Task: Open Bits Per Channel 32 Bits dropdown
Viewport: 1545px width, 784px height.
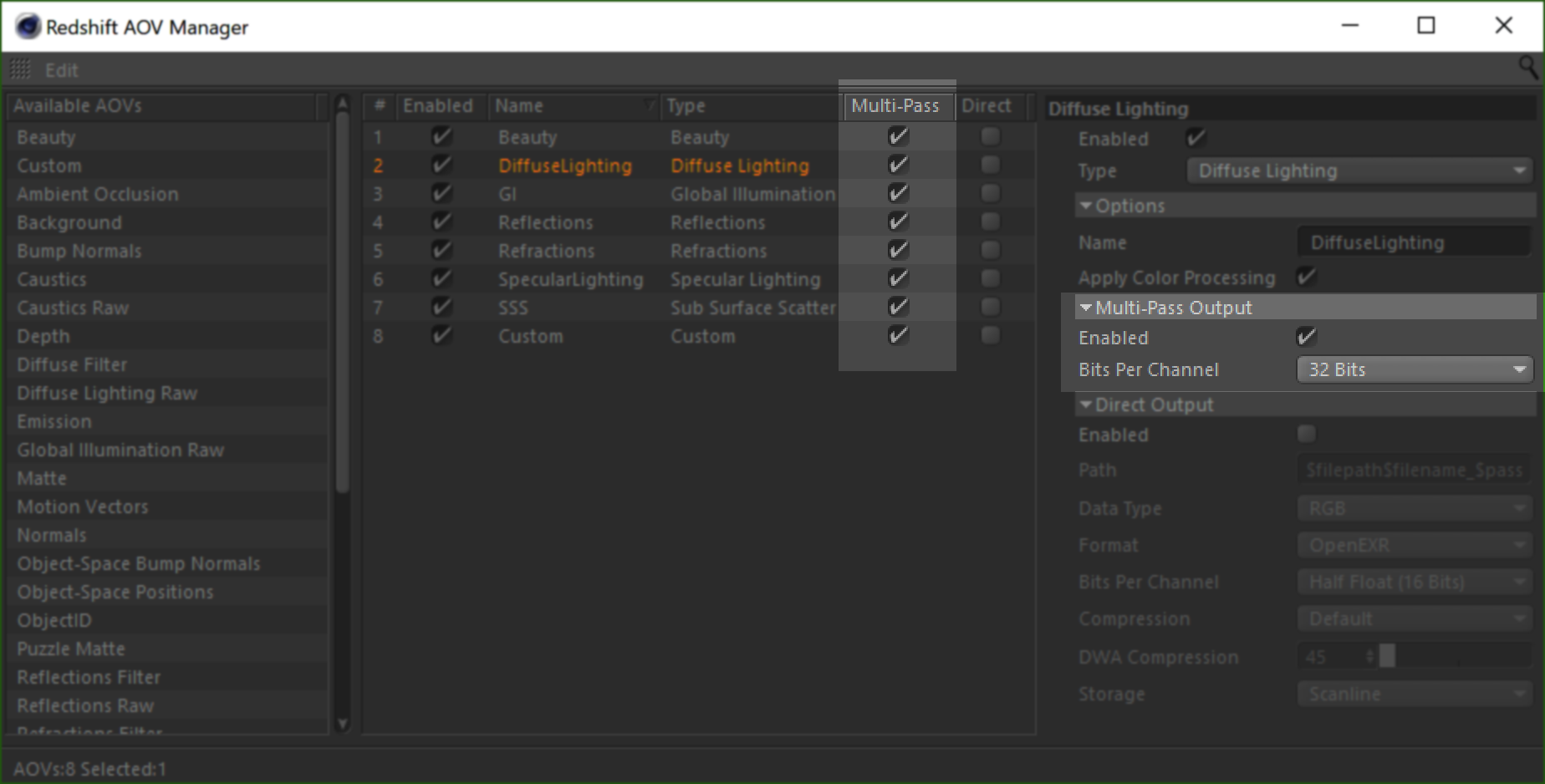Action: (1415, 369)
